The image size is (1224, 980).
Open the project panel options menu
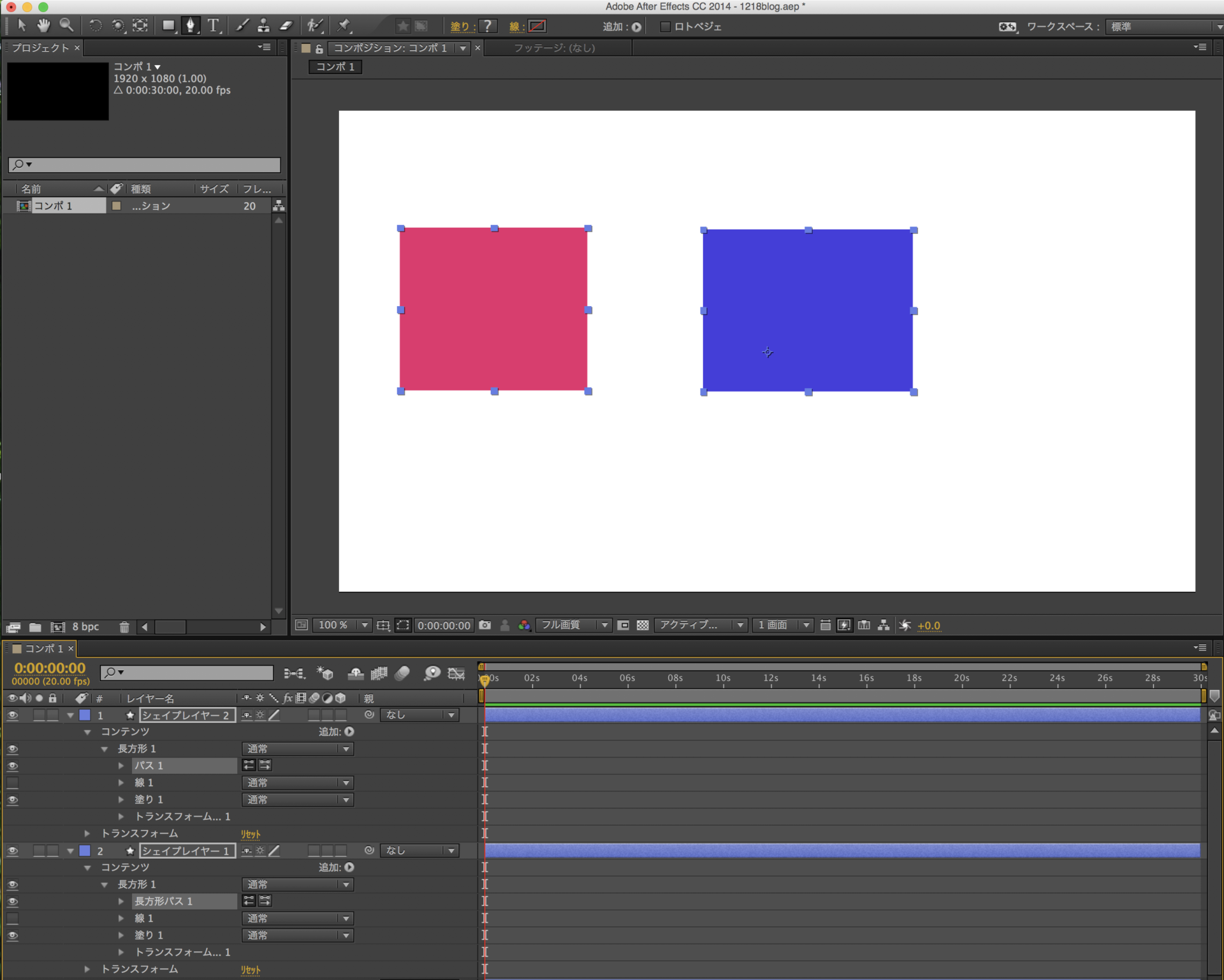(x=265, y=47)
